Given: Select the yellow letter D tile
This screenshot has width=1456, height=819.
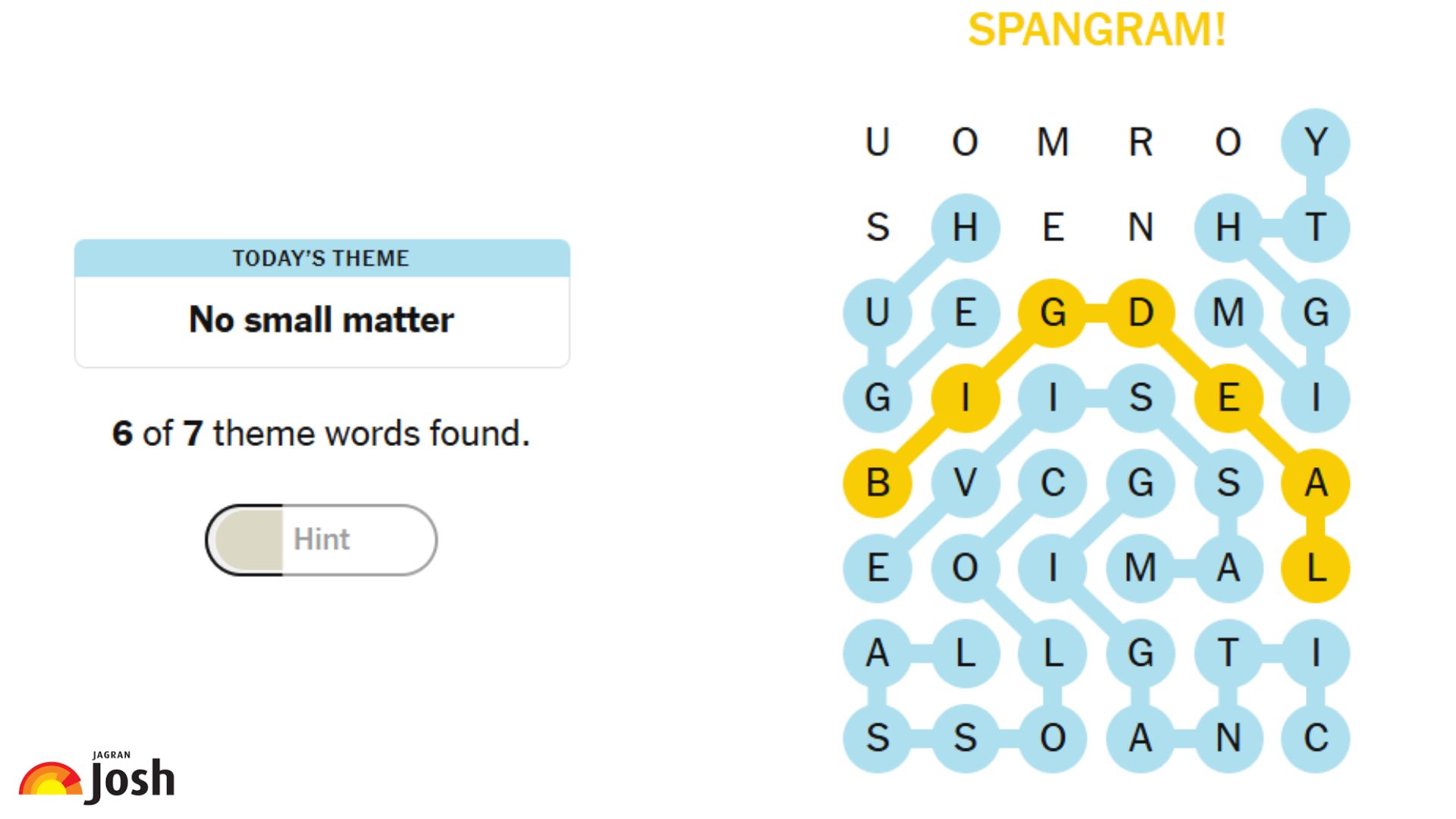Looking at the screenshot, I should click(1141, 312).
